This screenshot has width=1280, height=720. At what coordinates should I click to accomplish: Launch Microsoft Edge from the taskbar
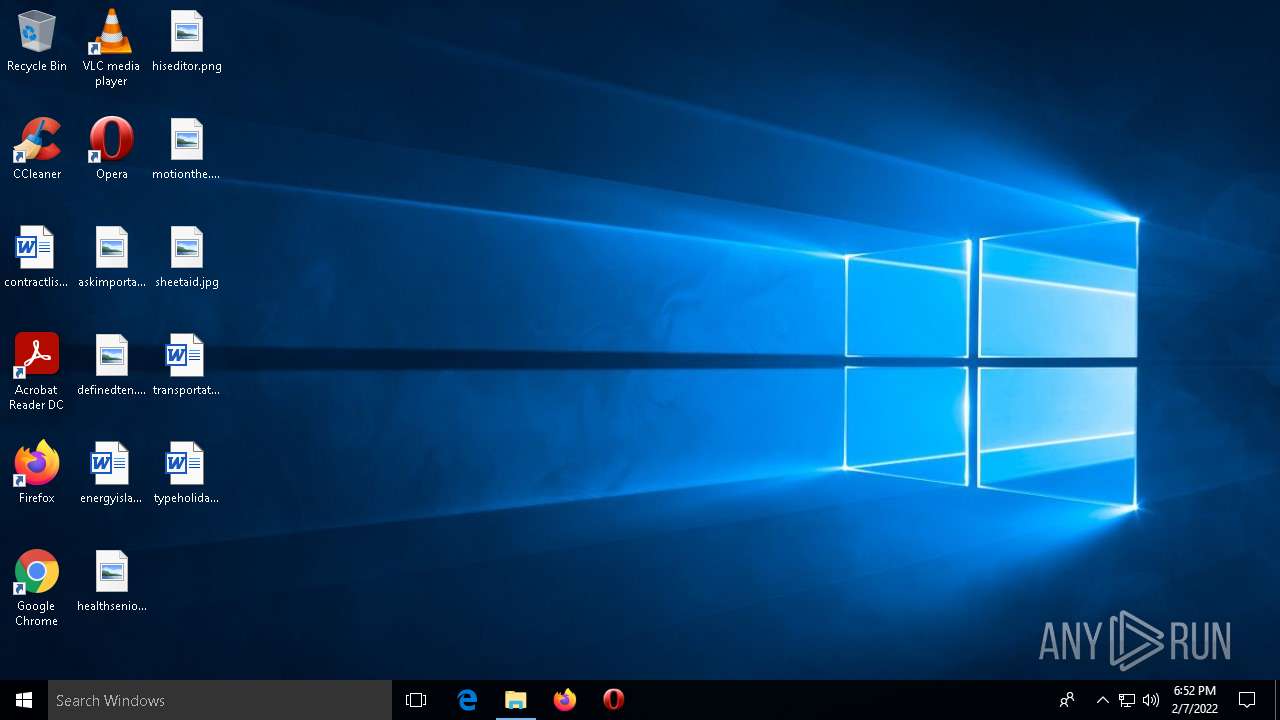point(467,700)
